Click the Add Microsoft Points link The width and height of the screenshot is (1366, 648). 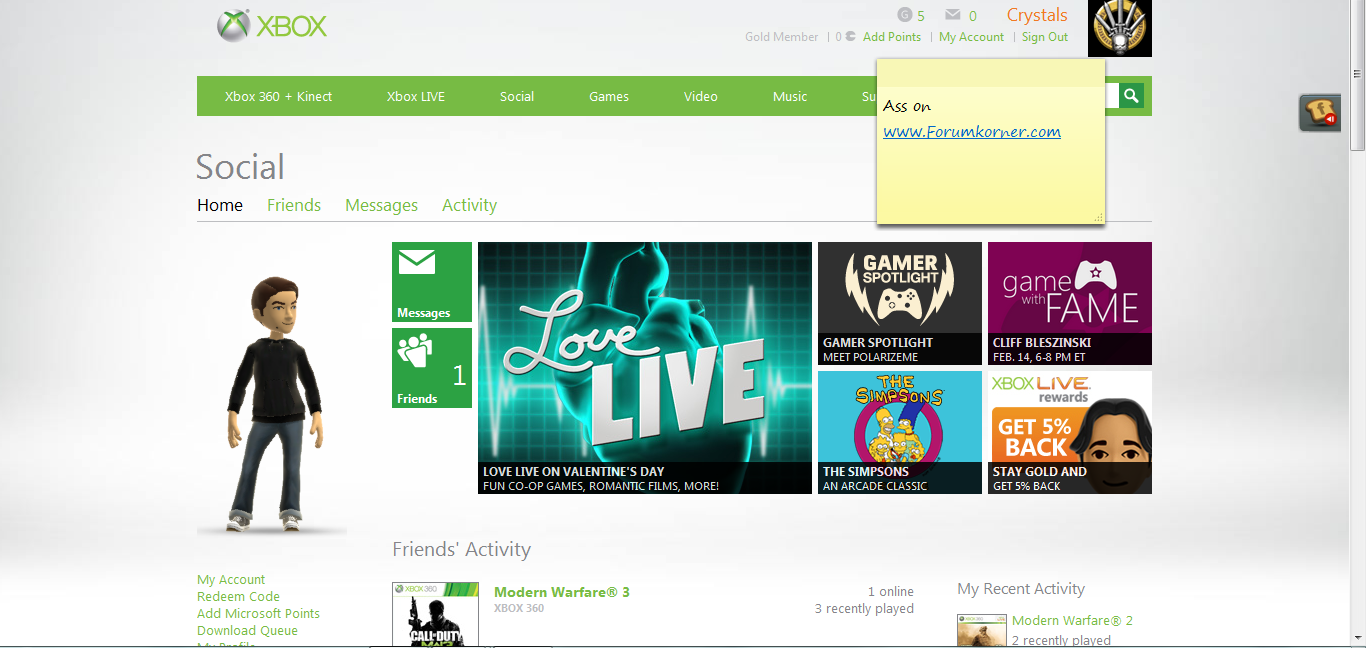coord(258,614)
